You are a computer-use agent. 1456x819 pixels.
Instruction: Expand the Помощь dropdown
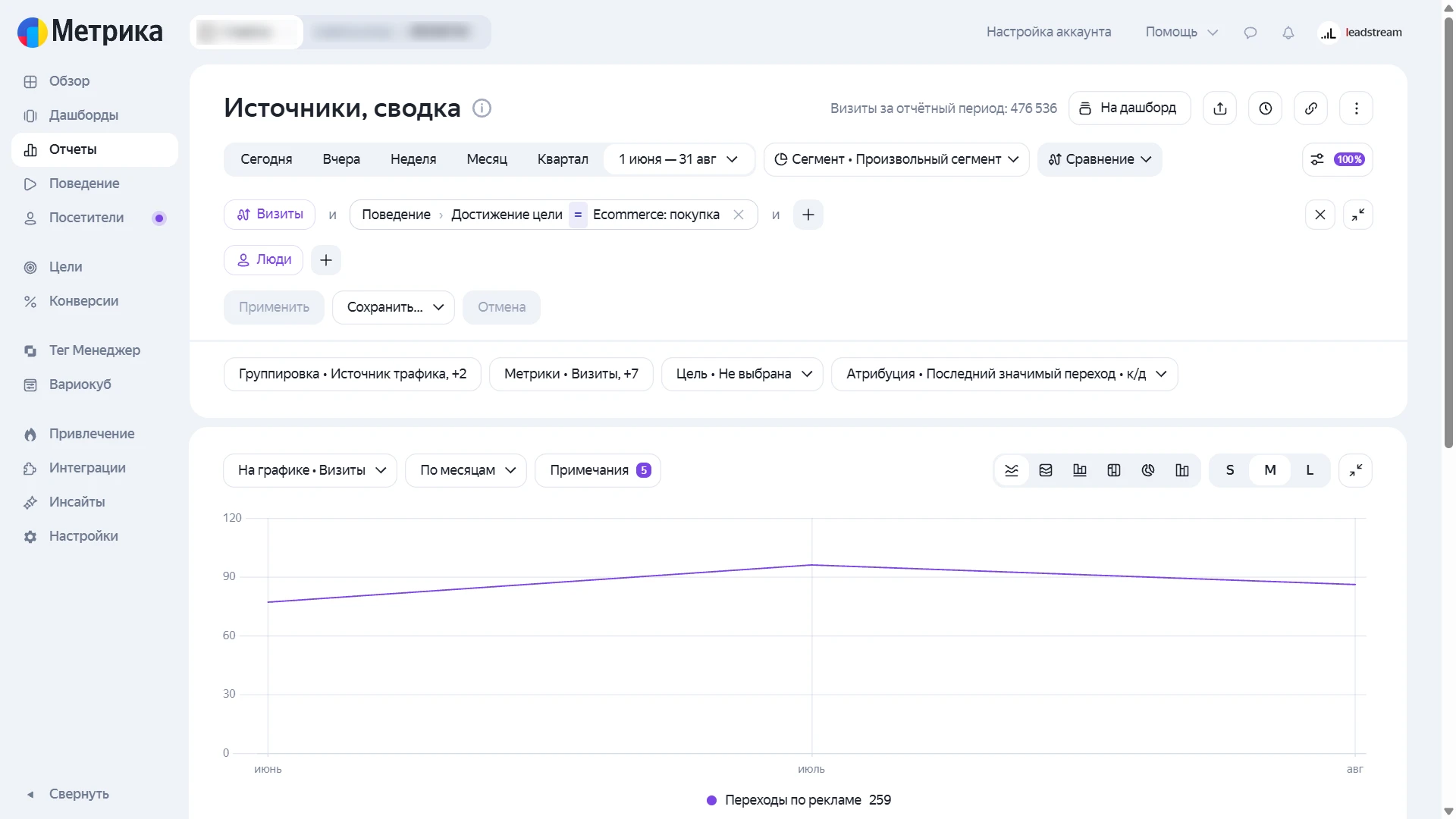point(1181,32)
